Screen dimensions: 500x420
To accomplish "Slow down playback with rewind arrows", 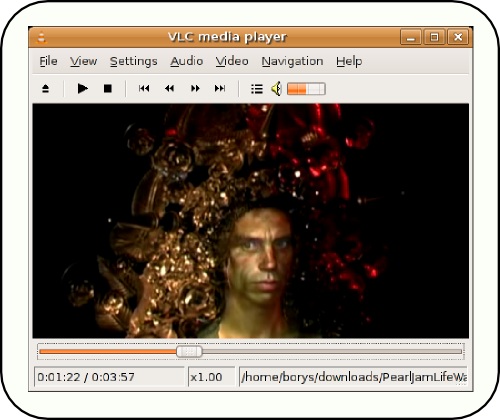I will (x=169, y=88).
